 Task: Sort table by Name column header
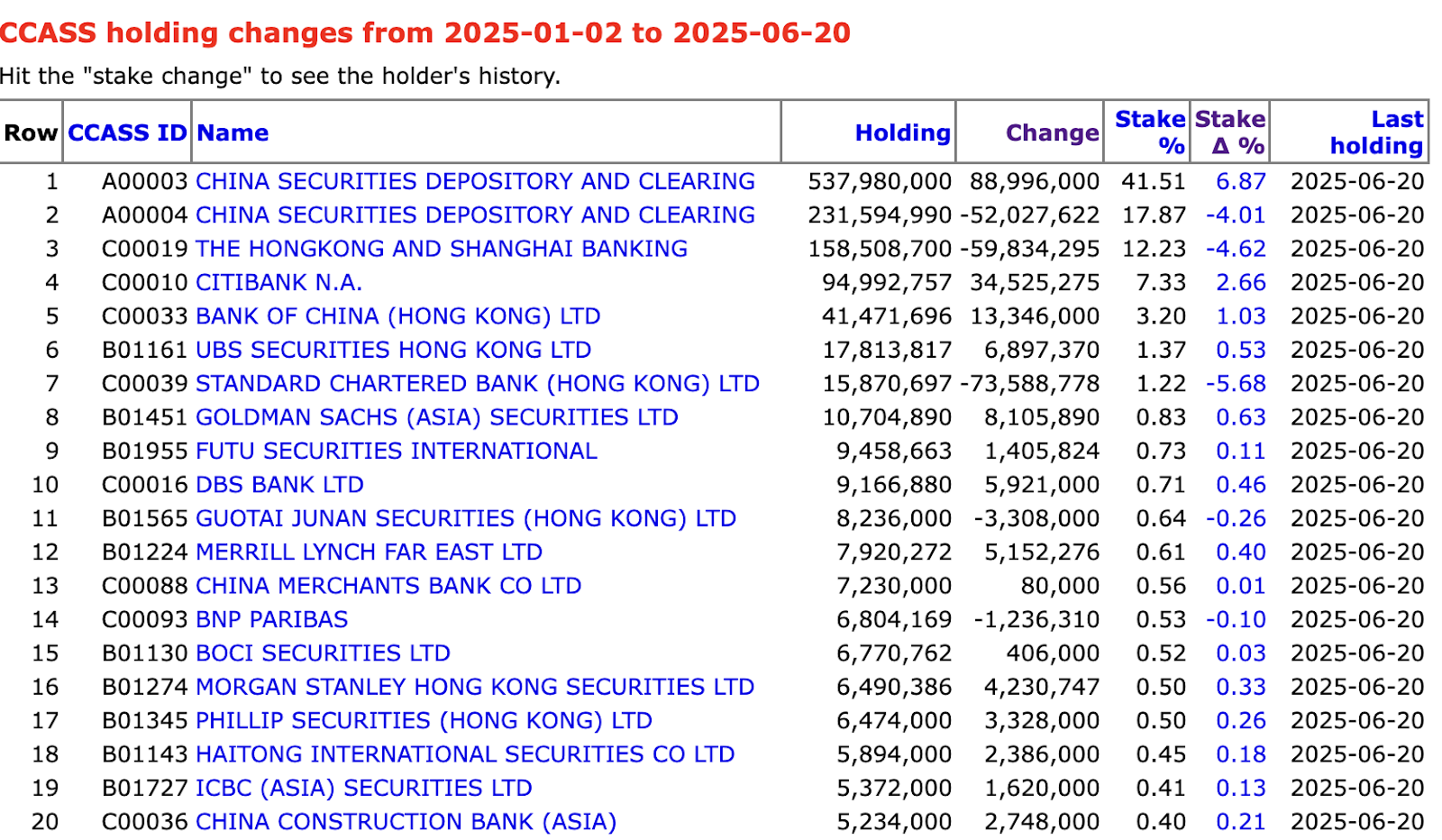pos(233,132)
